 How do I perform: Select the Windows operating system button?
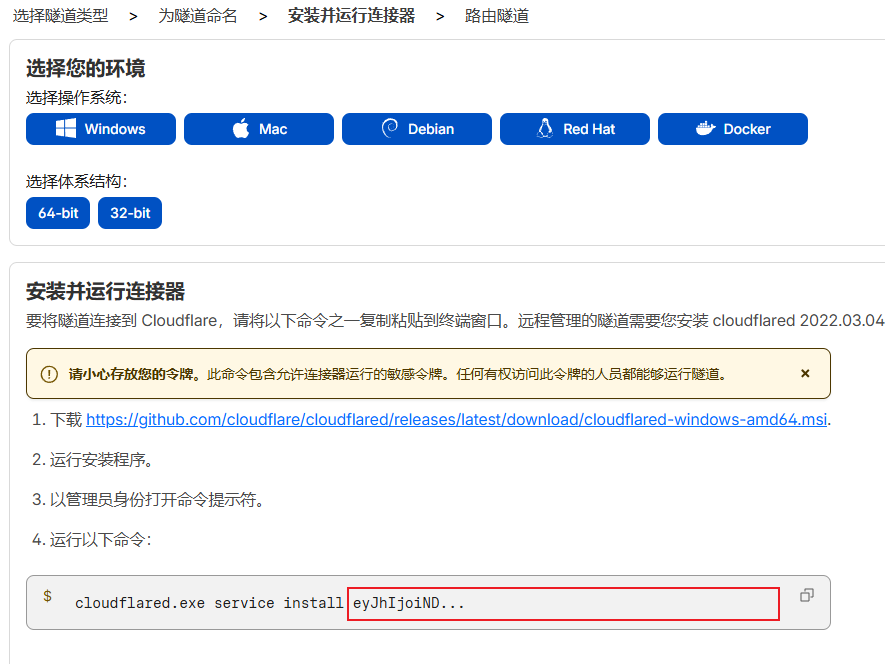[101, 129]
